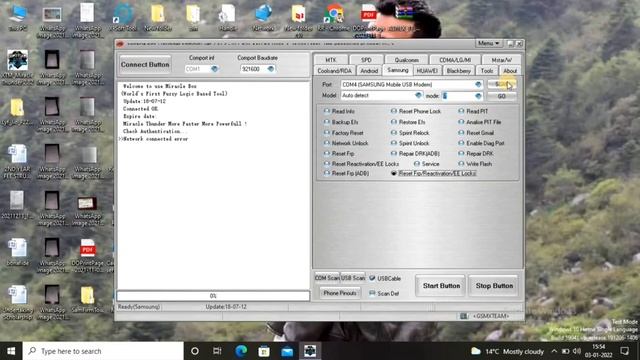Click the Stop Button
Image resolution: width=640 pixels, height=360 pixels.
pos(494,286)
